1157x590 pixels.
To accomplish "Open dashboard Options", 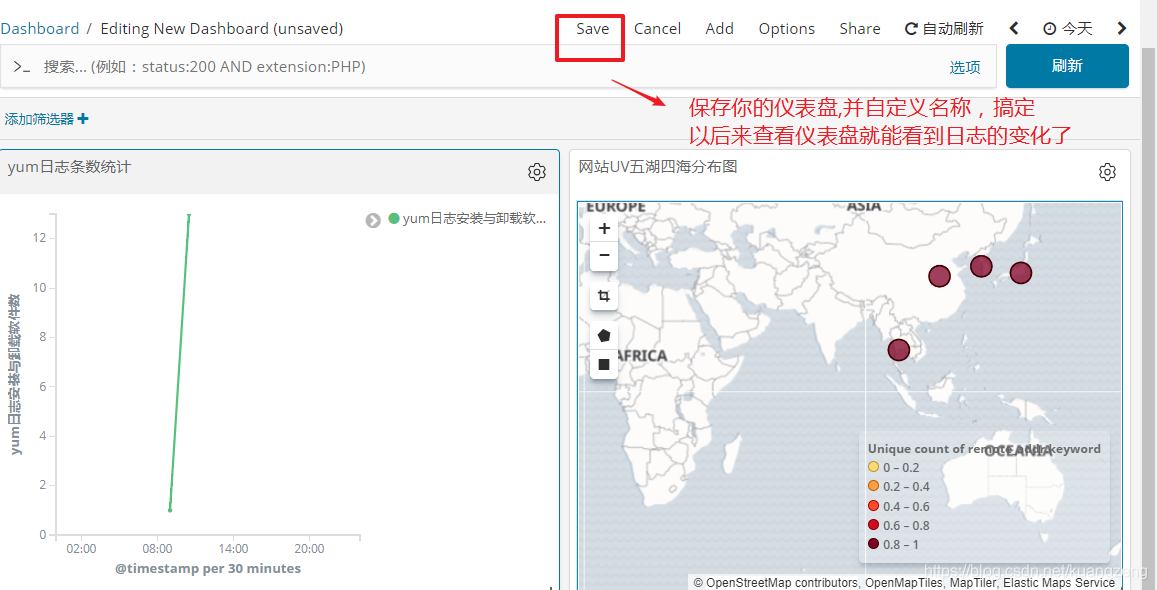I will pyautogui.click(x=787, y=29).
